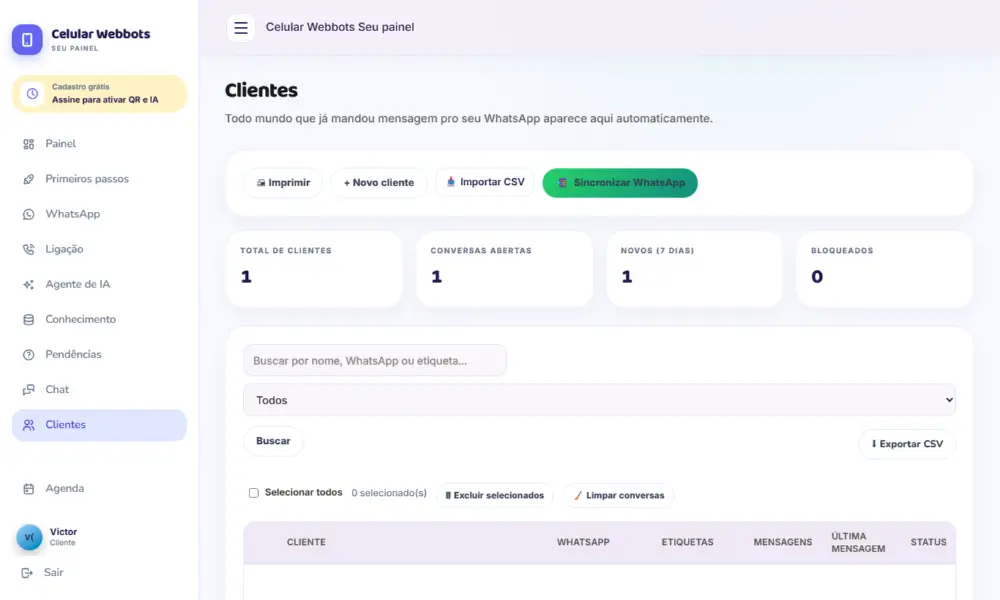Viewport: 1000px width, 600px height.
Task: Click the Ligação phone icon
Action: [29, 249]
